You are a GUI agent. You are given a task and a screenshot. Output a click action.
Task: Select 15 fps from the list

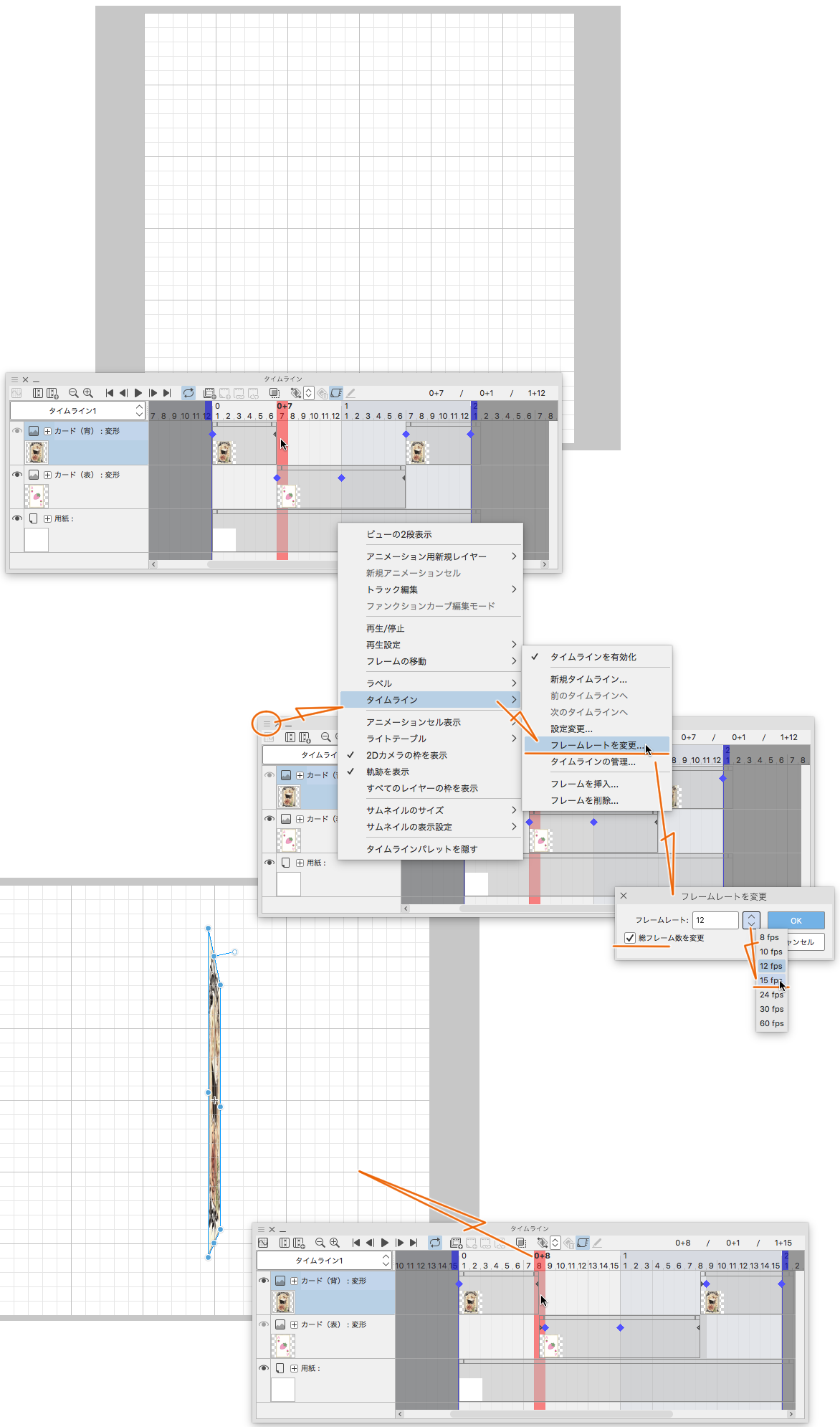pos(771,980)
